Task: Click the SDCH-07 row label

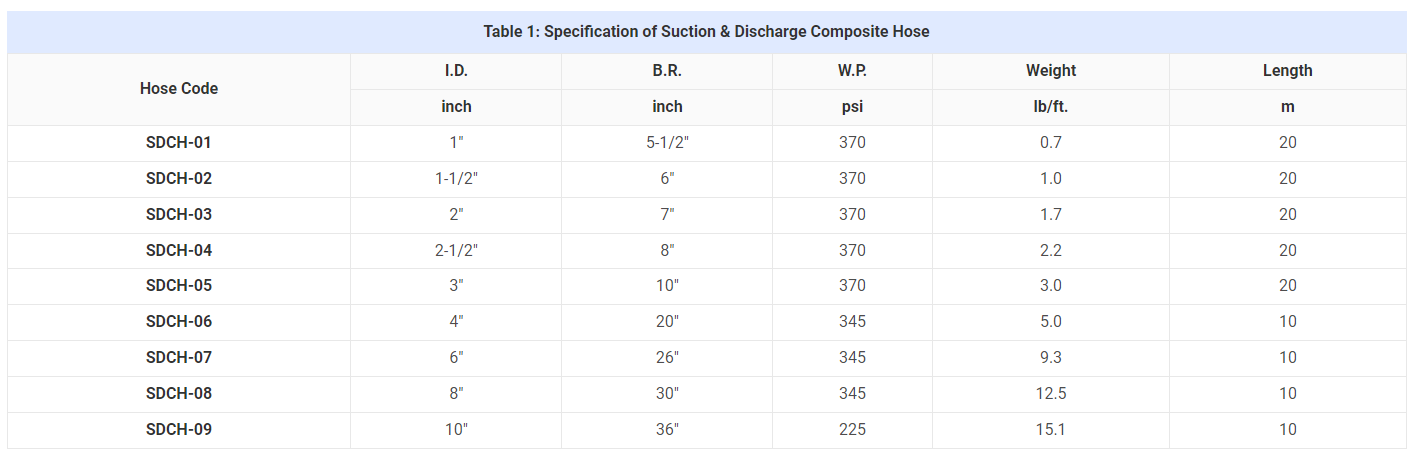Action: (x=179, y=358)
